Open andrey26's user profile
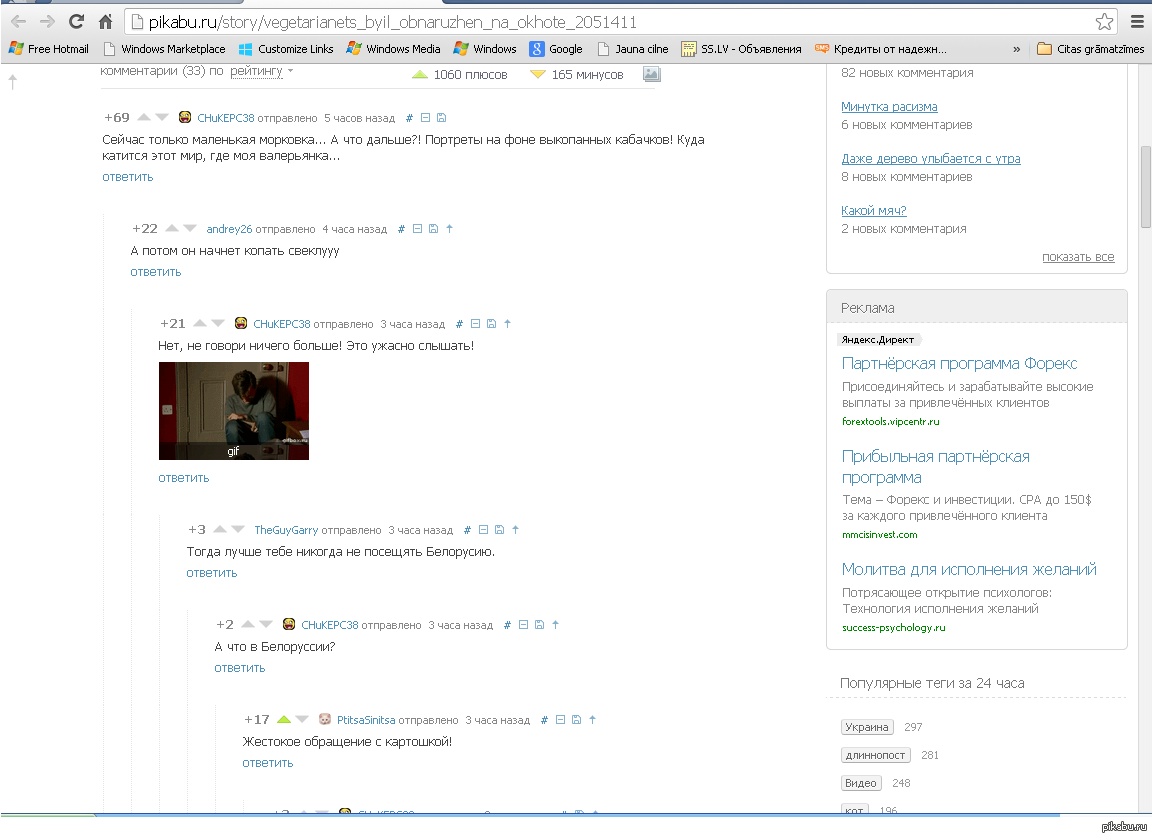 click(229, 229)
